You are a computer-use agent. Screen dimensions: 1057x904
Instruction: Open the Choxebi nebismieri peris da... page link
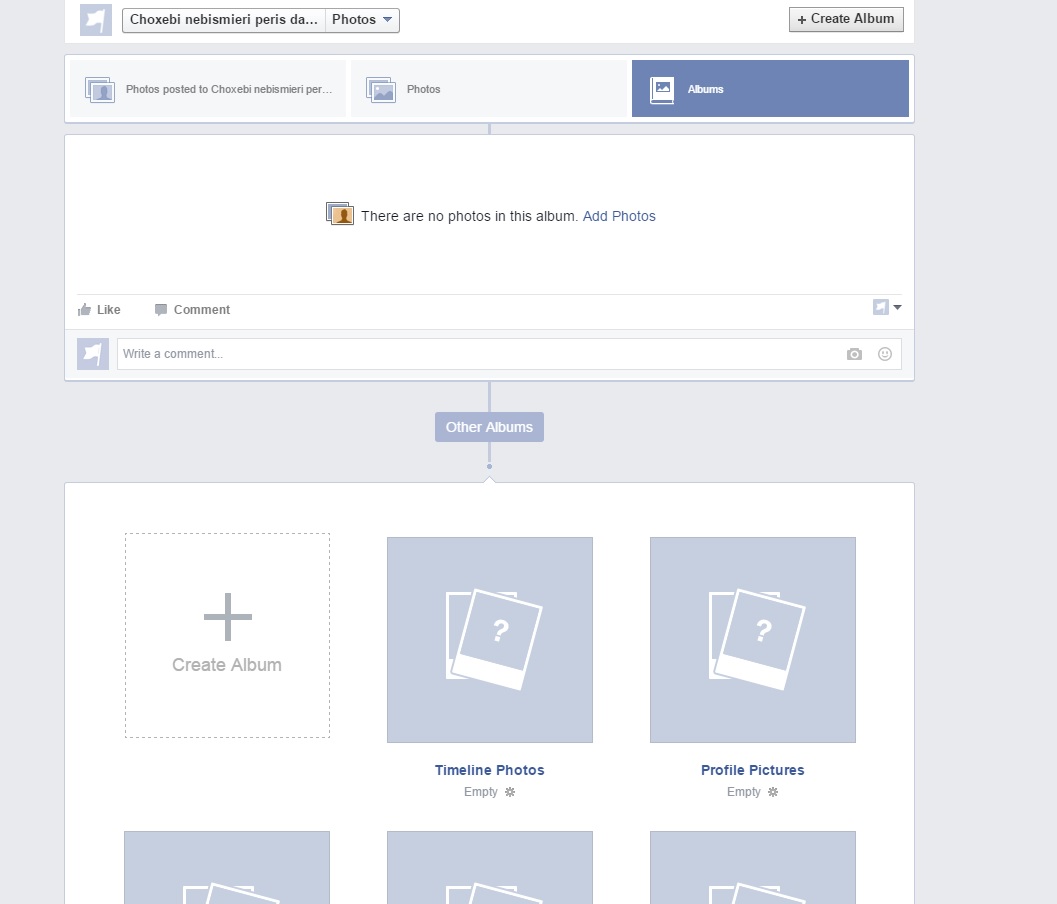(x=223, y=20)
